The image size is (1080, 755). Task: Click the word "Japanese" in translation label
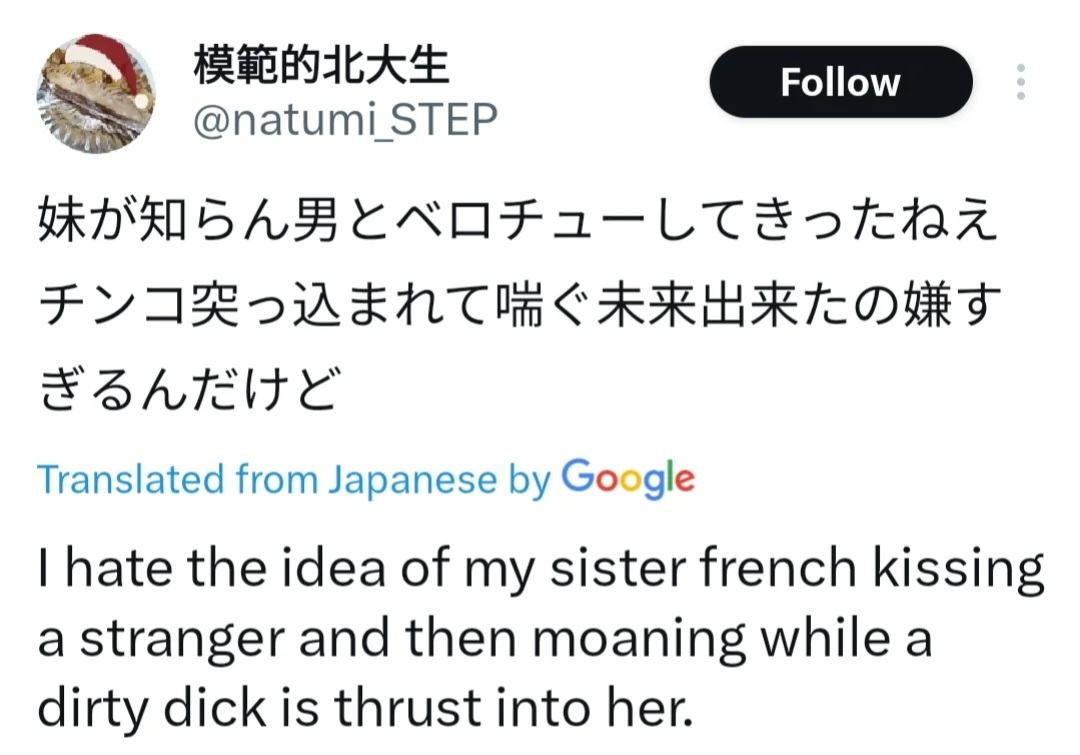411,480
